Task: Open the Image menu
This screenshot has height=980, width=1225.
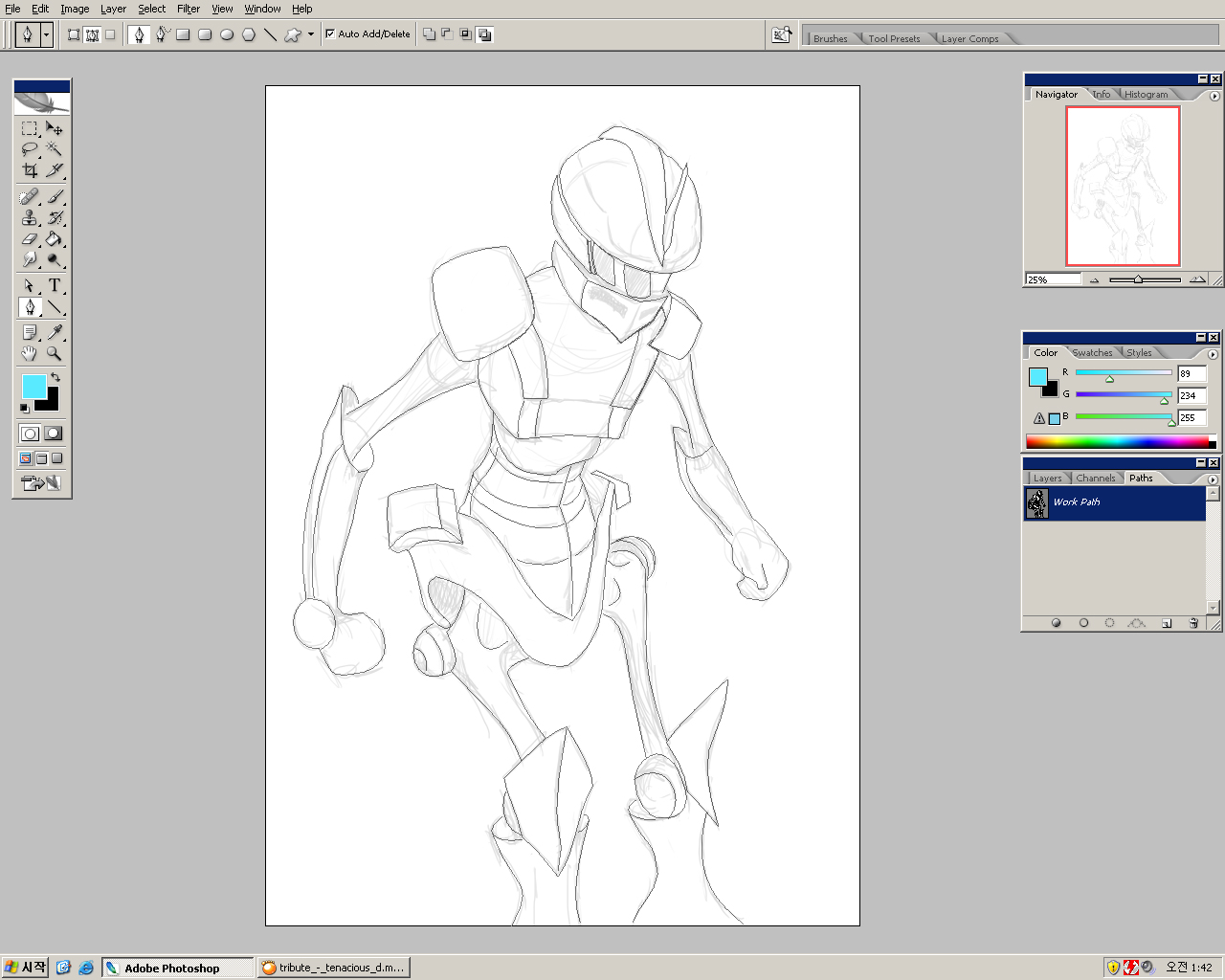Action: click(75, 9)
